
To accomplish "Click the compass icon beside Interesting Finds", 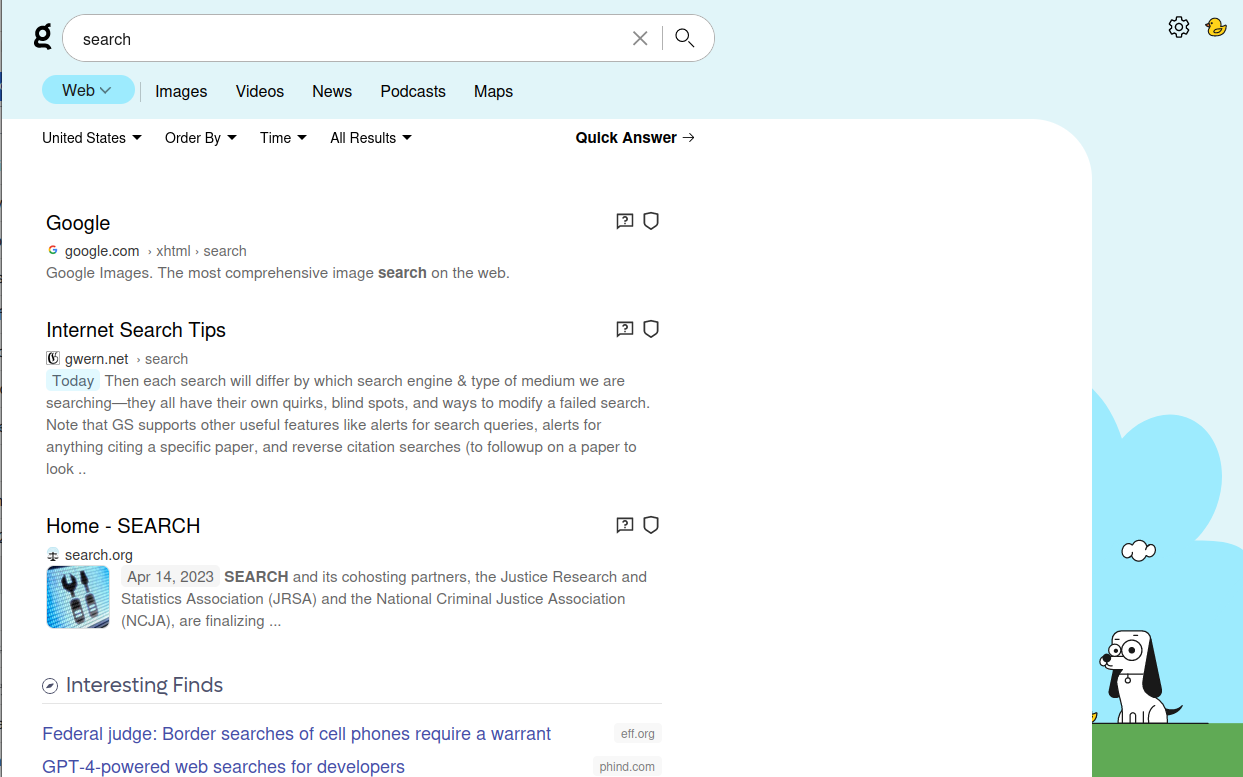I will point(50,686).
